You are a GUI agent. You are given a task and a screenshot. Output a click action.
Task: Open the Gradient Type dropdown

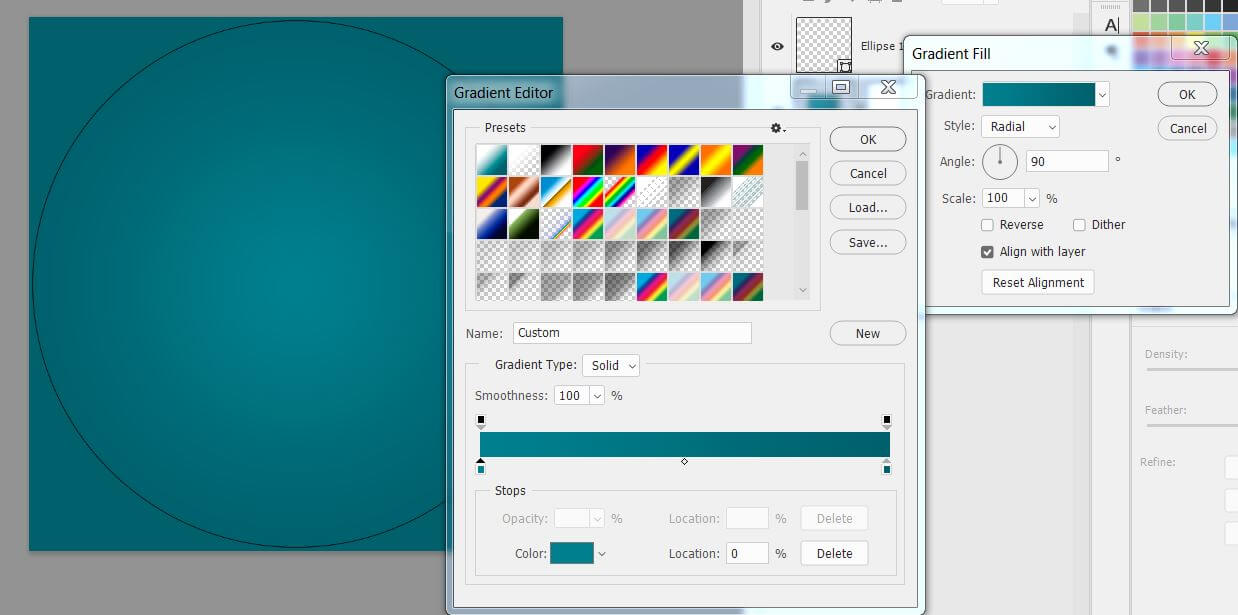click(x=611, y=366)
